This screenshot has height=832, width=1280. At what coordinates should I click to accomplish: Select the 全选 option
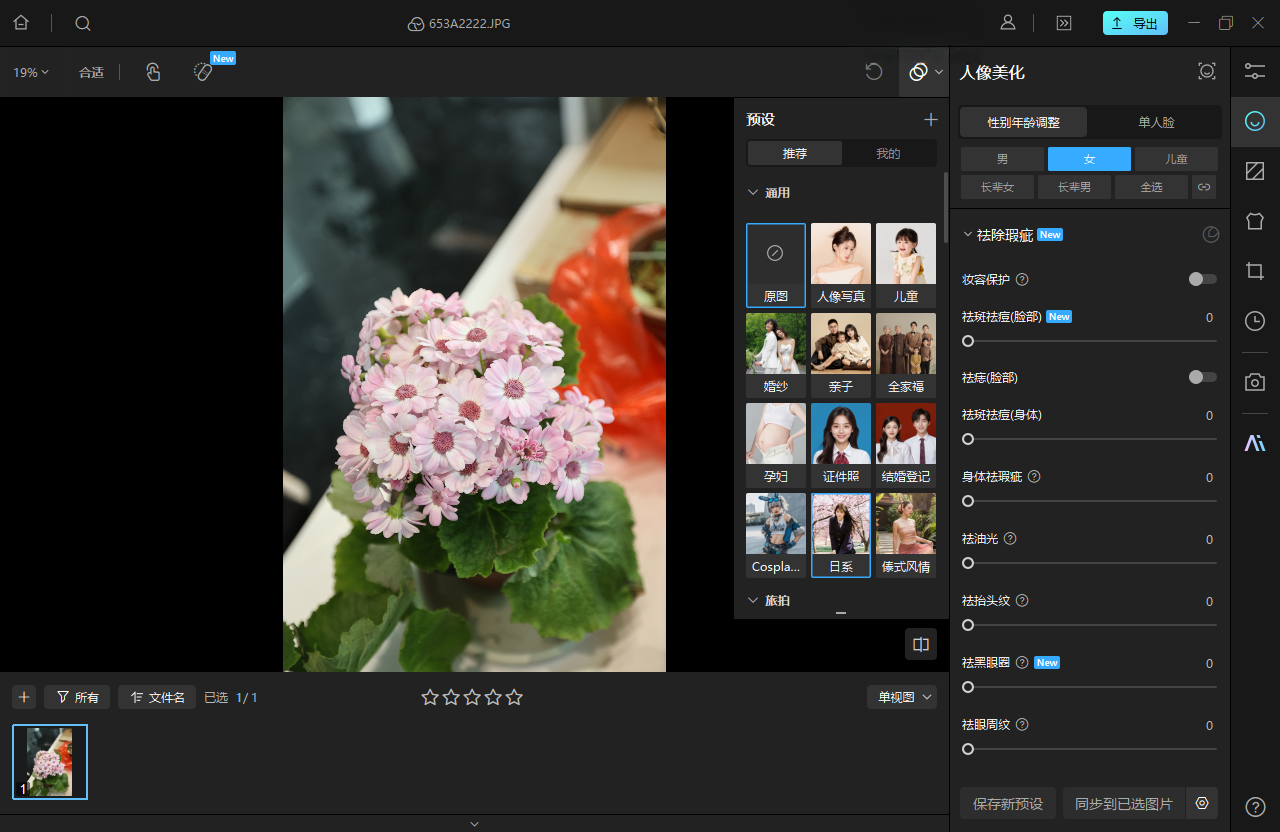pyautogui.click(x=1151, y=187)
